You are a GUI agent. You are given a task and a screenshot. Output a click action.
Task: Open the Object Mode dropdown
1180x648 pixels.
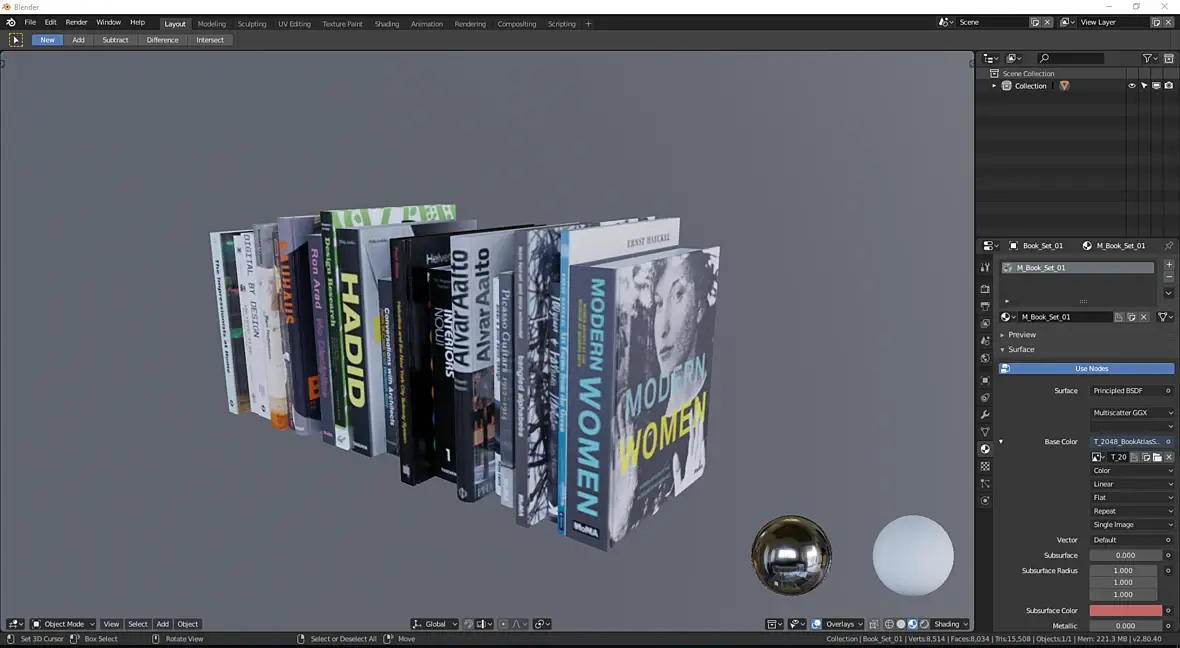62,624
